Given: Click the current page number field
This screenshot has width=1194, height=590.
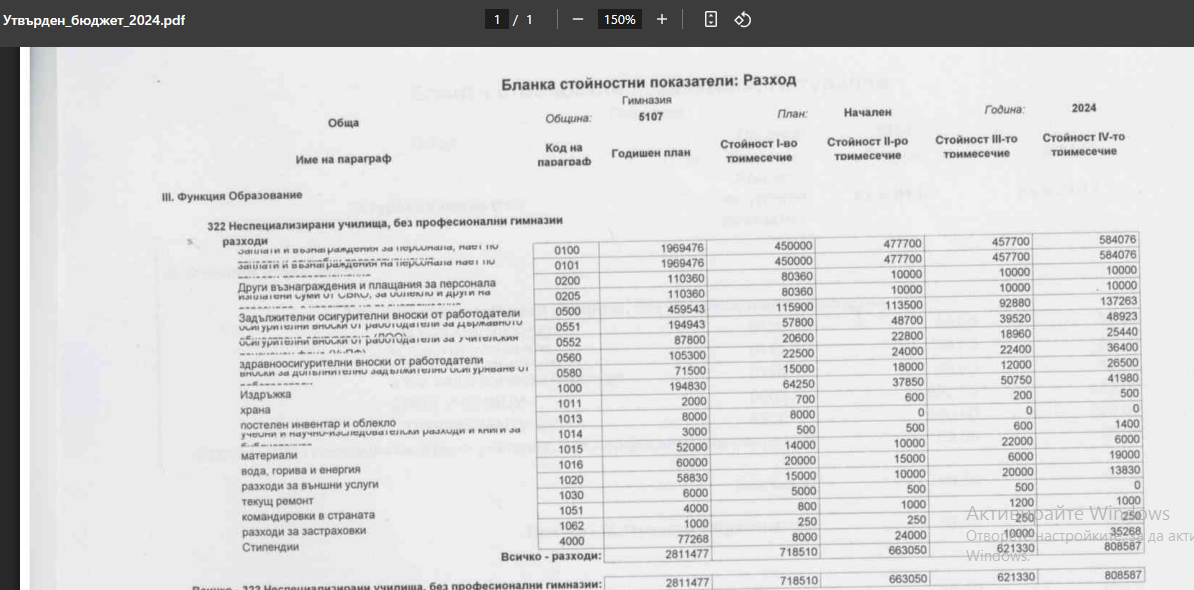Looking at the screenshot, I should click(x=496, y=20).
